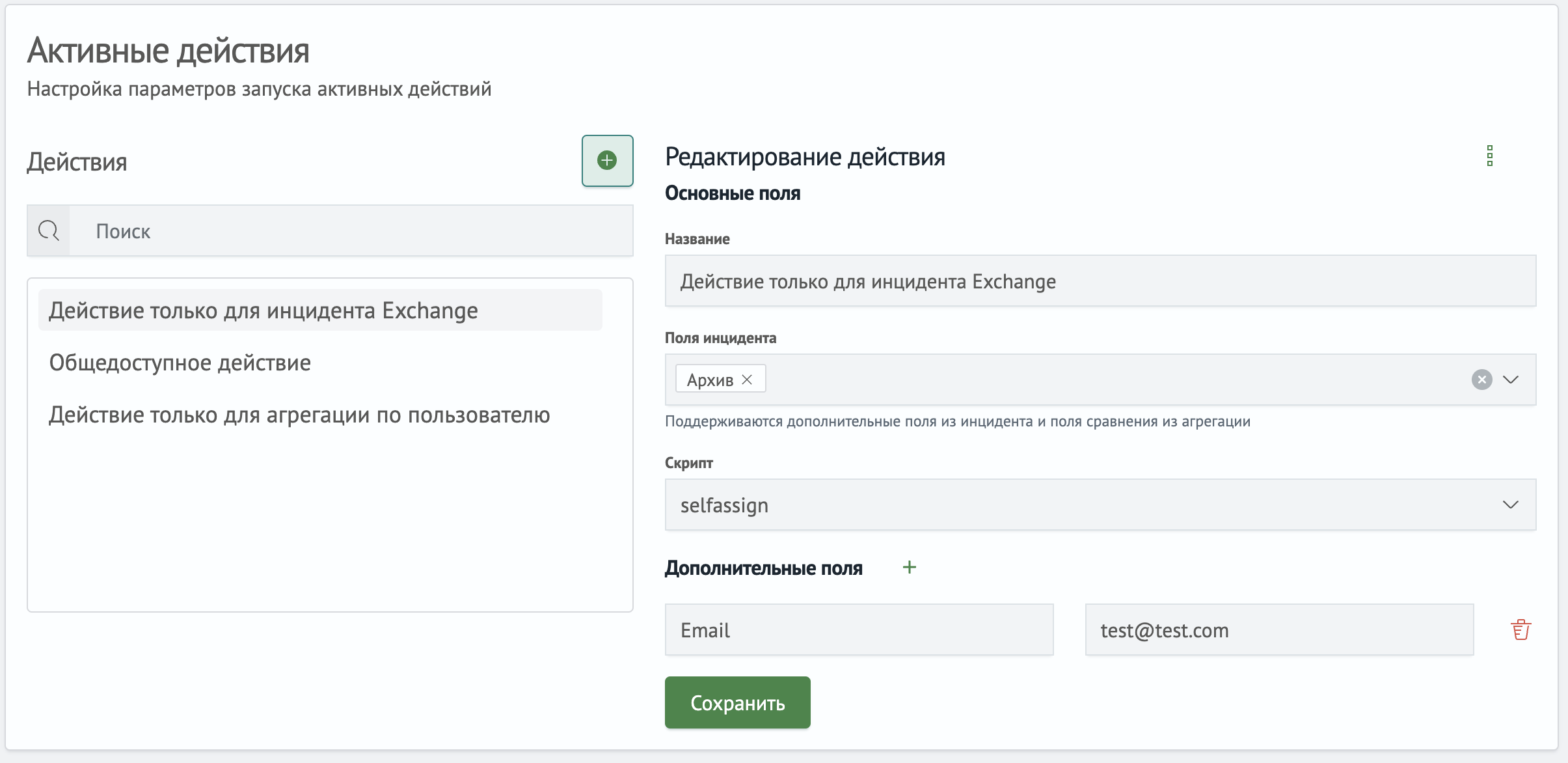Select Общедоступное действие in the list
Screen dimensions: 1568x763
pyautogui.click(x=180, y=363)
